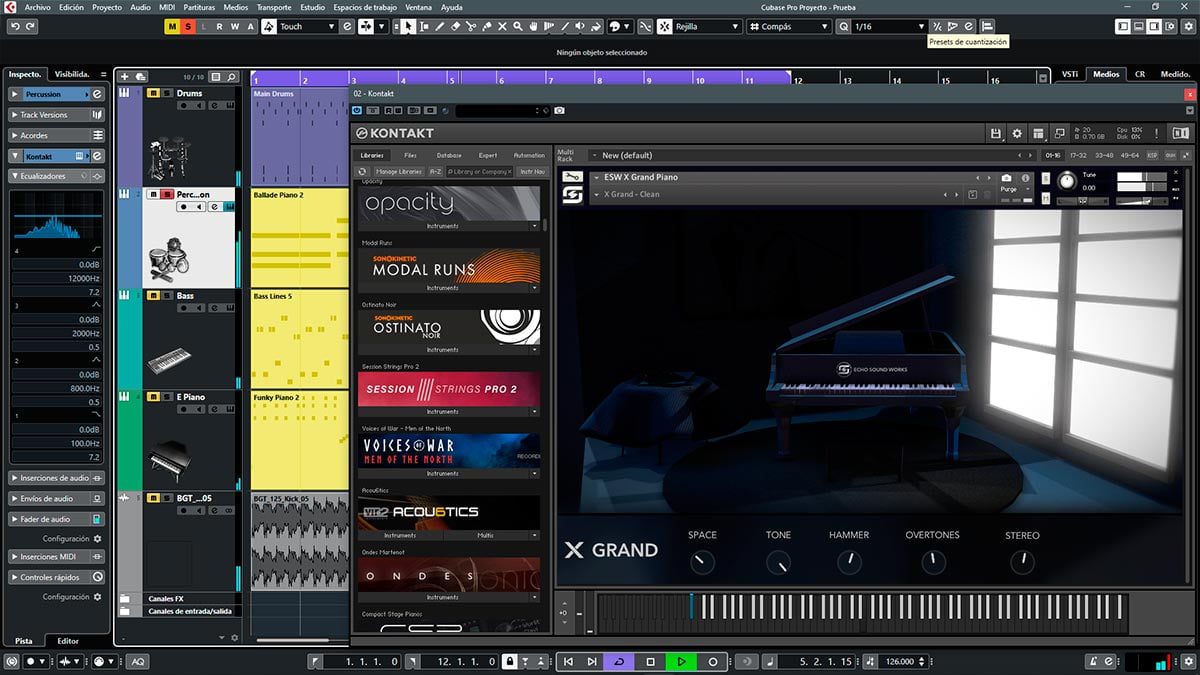Open the Proyecto menu
Screen dimensions: 1200x675
pyautogui.click(x=107, y=7)
